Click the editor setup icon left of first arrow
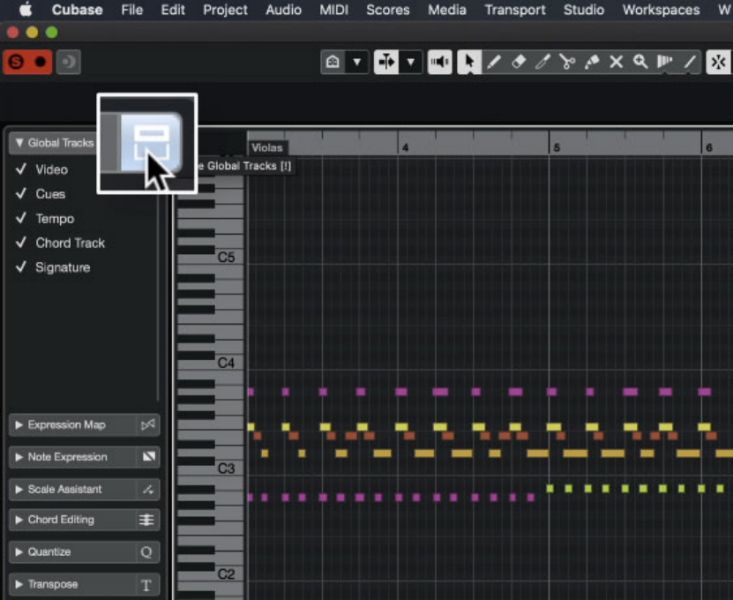The width and height of the screenshot is (733, 600). click(x=333, y=62)
